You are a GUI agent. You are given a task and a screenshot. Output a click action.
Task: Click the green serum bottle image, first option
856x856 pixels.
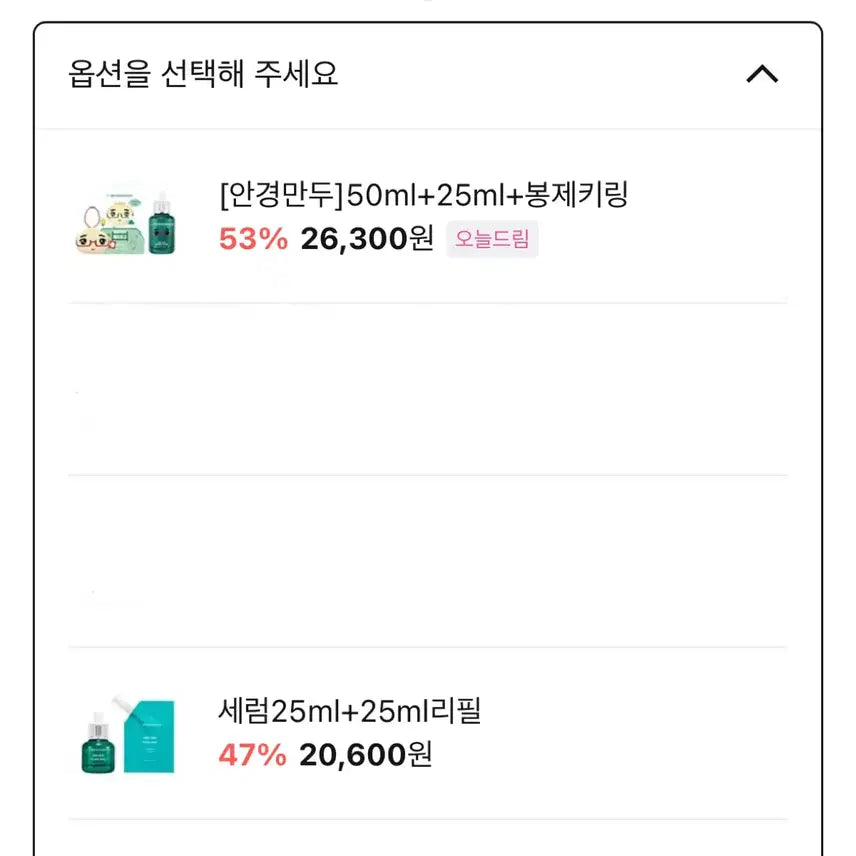click(160, 228)
